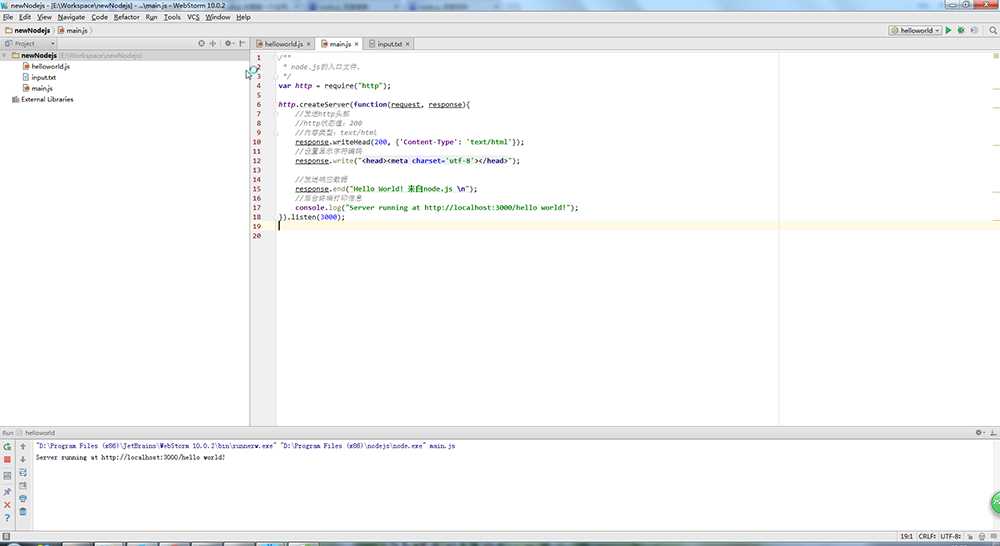This screenshot has width=1000, height=546.
Task: Start the Debug bug icon in top toolbar
Action: [961, 30]
